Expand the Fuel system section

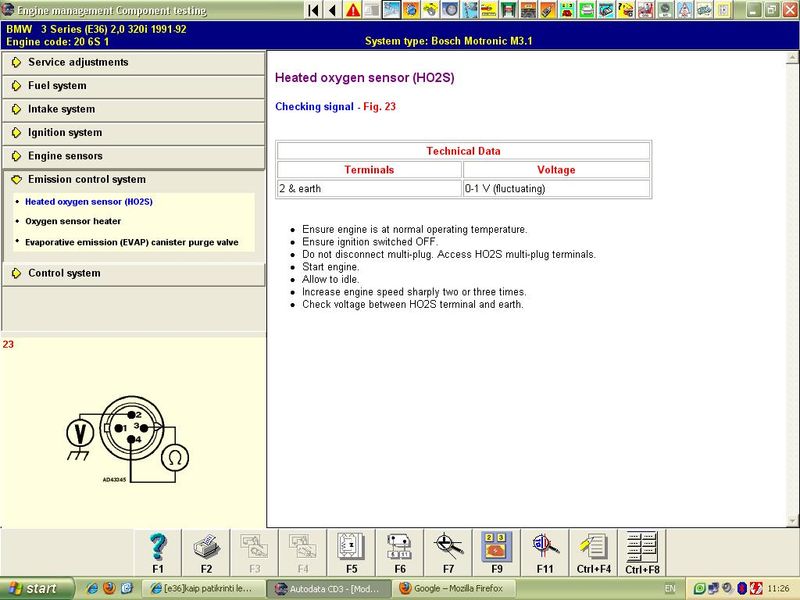tap(57, 86)
